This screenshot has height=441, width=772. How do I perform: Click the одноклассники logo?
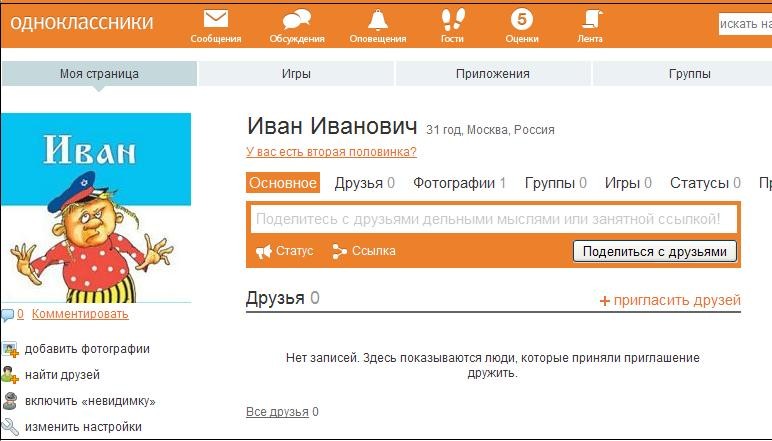[x=82, y=22]
